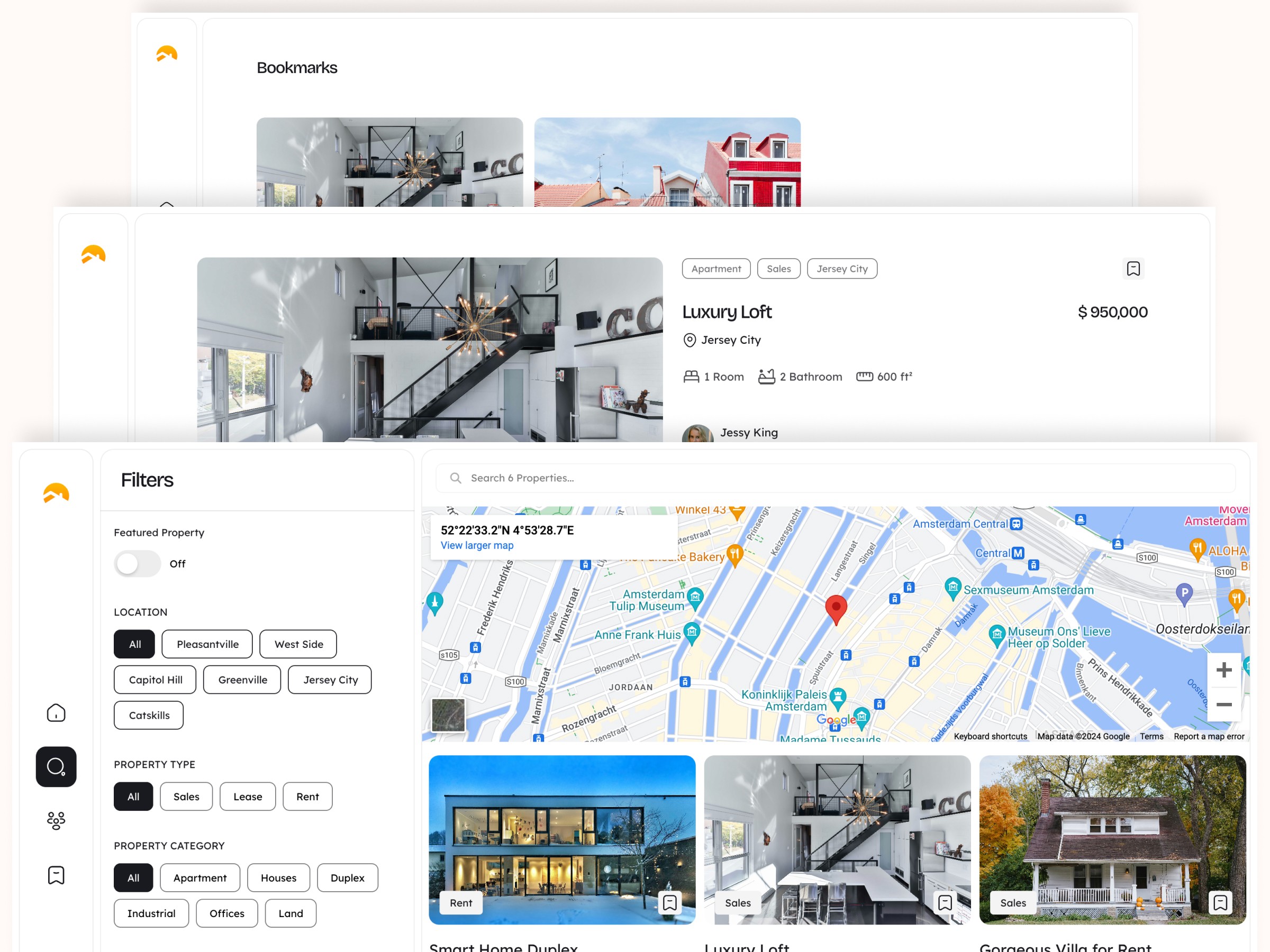Switch the map to satellite view
Viewport: 1270px width, 952px height.
[x=449, y=715]
